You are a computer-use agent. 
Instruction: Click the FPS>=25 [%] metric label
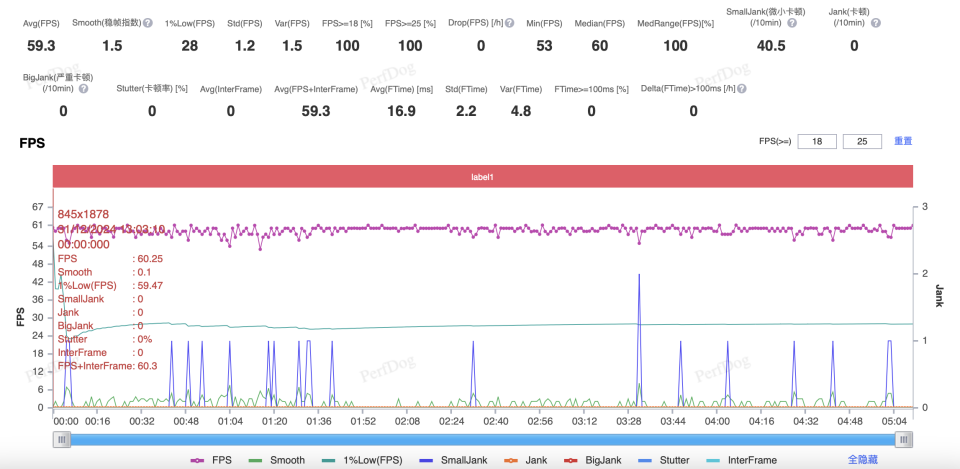click(410, 24)
